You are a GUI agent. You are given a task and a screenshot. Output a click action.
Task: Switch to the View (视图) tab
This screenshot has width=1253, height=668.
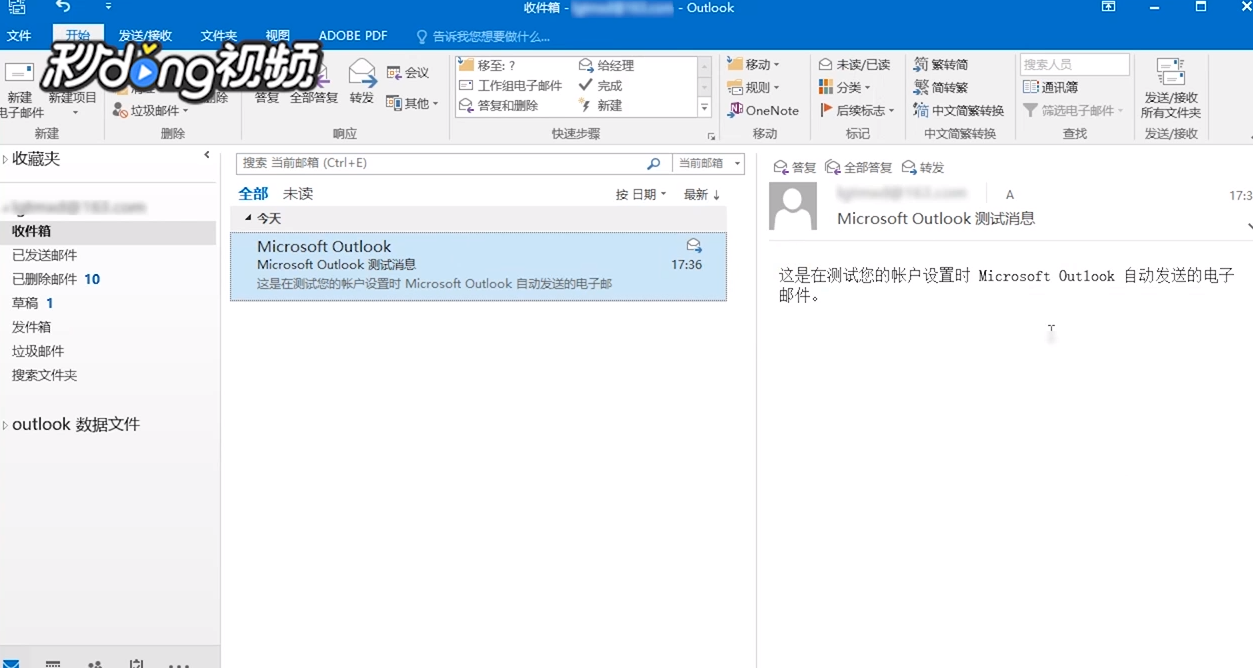coord(278,36)
